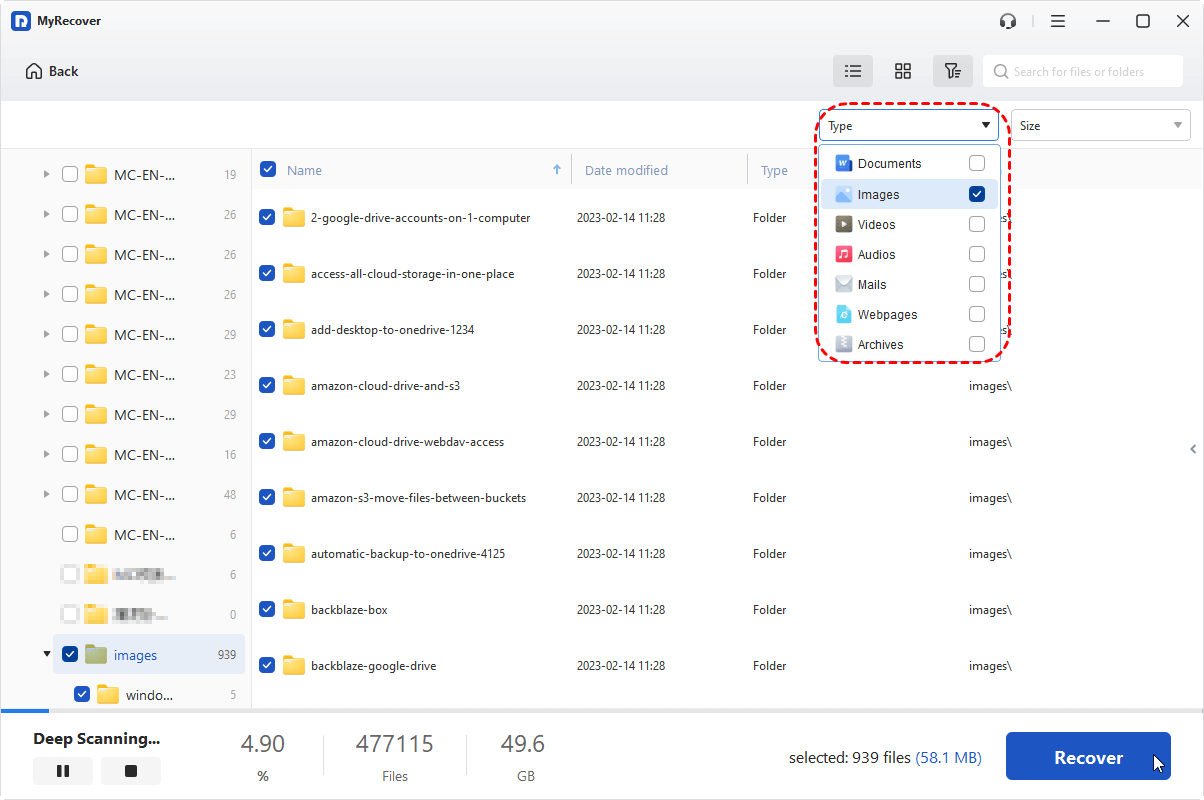Click the images folder icon in tree

click(x=96, y=655)
